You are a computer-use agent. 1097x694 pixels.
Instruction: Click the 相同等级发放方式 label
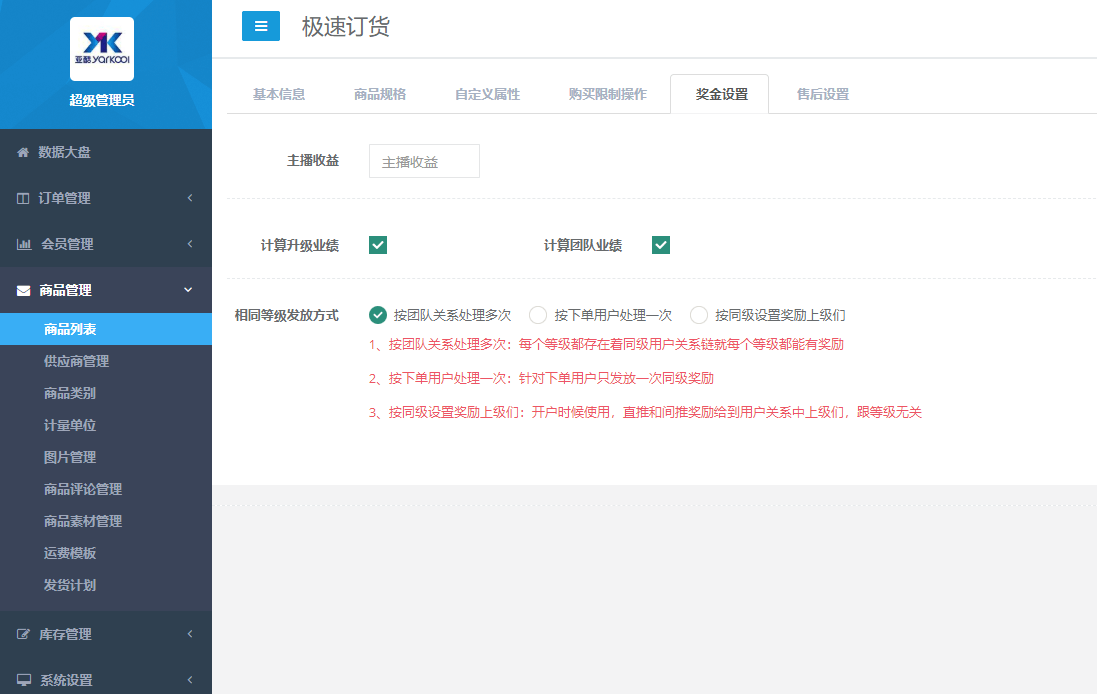286,316
